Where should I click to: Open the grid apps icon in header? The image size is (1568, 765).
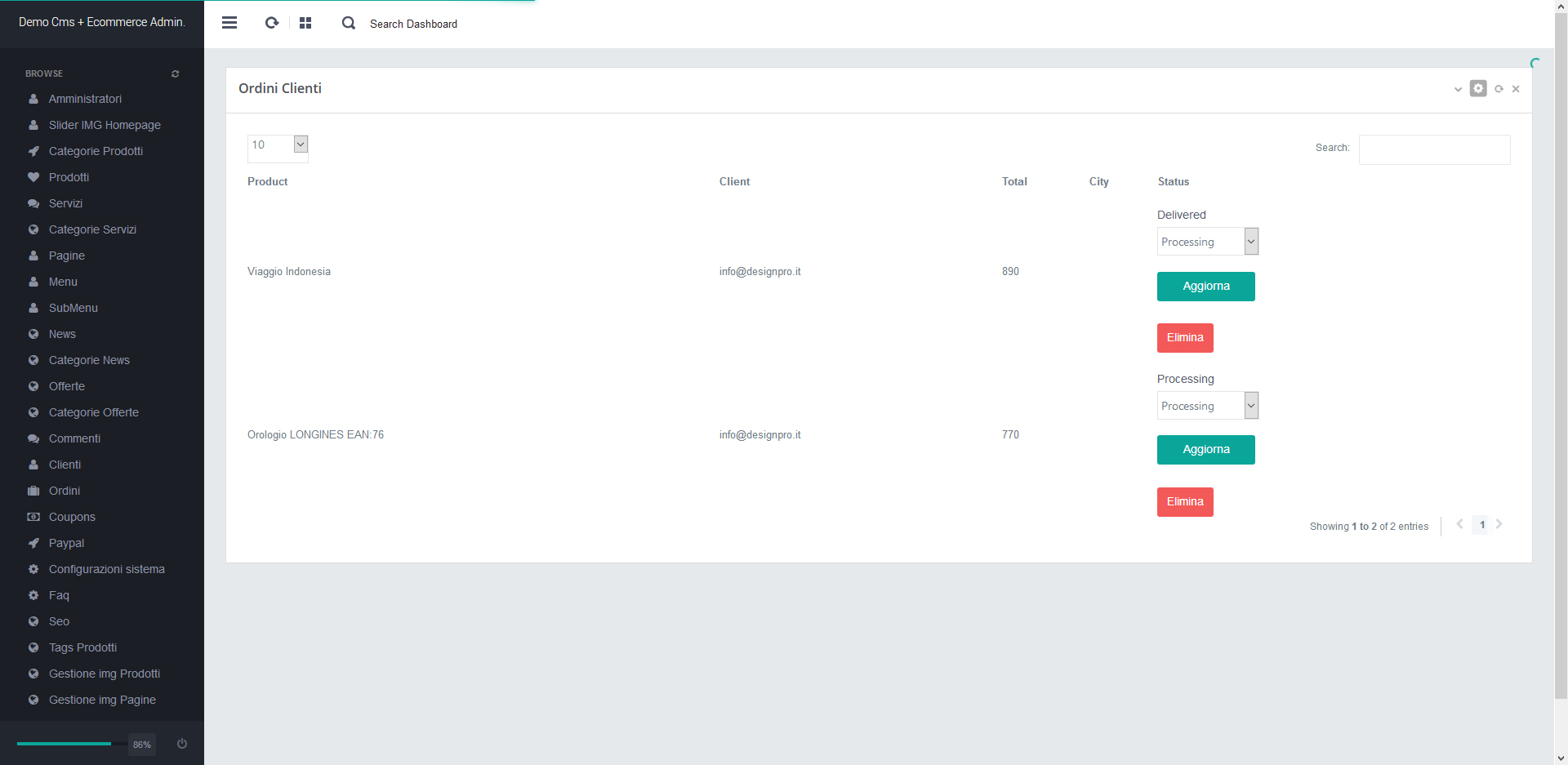click(x=305, y=23)
